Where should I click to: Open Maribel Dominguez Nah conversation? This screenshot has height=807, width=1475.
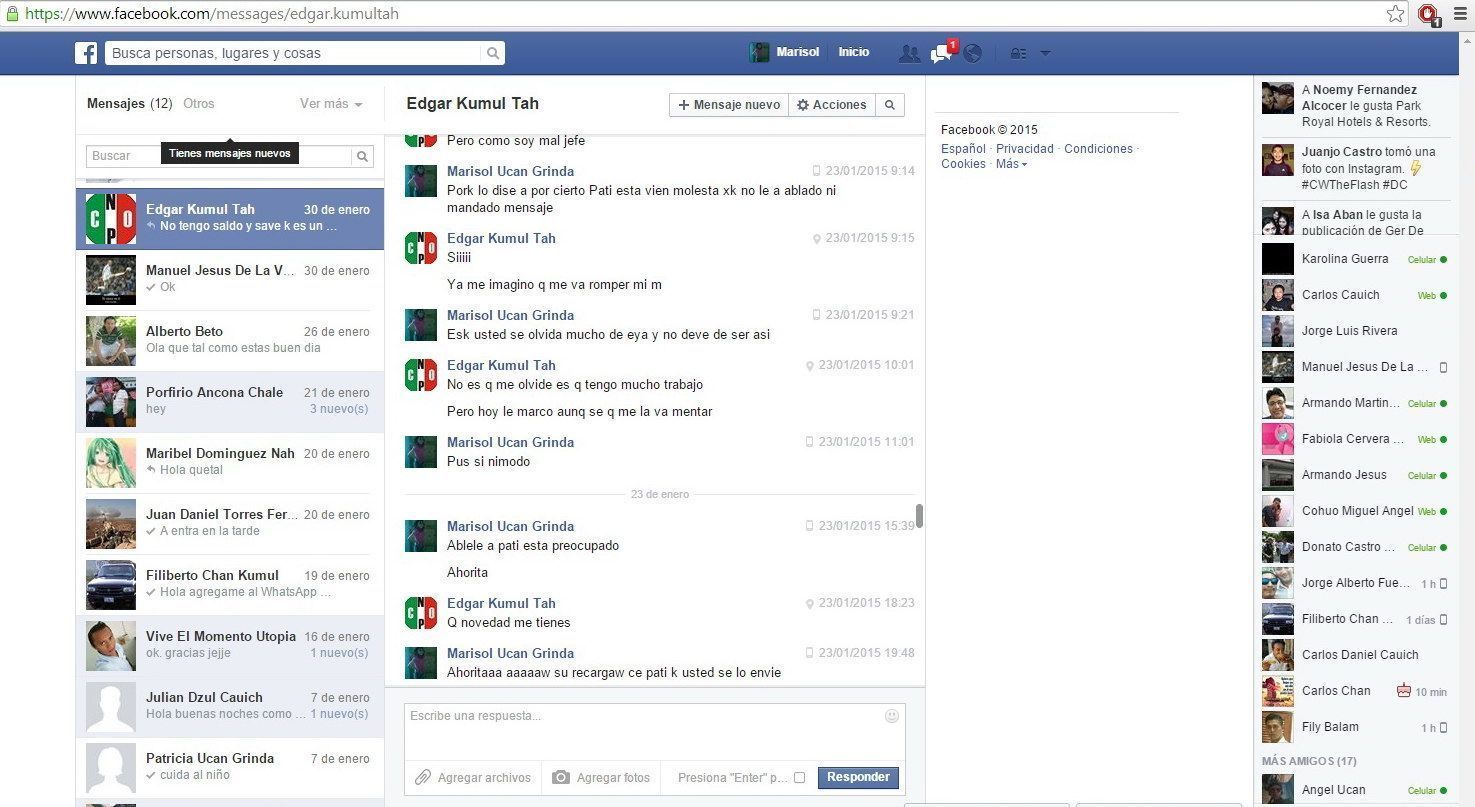tap(230, 463)
